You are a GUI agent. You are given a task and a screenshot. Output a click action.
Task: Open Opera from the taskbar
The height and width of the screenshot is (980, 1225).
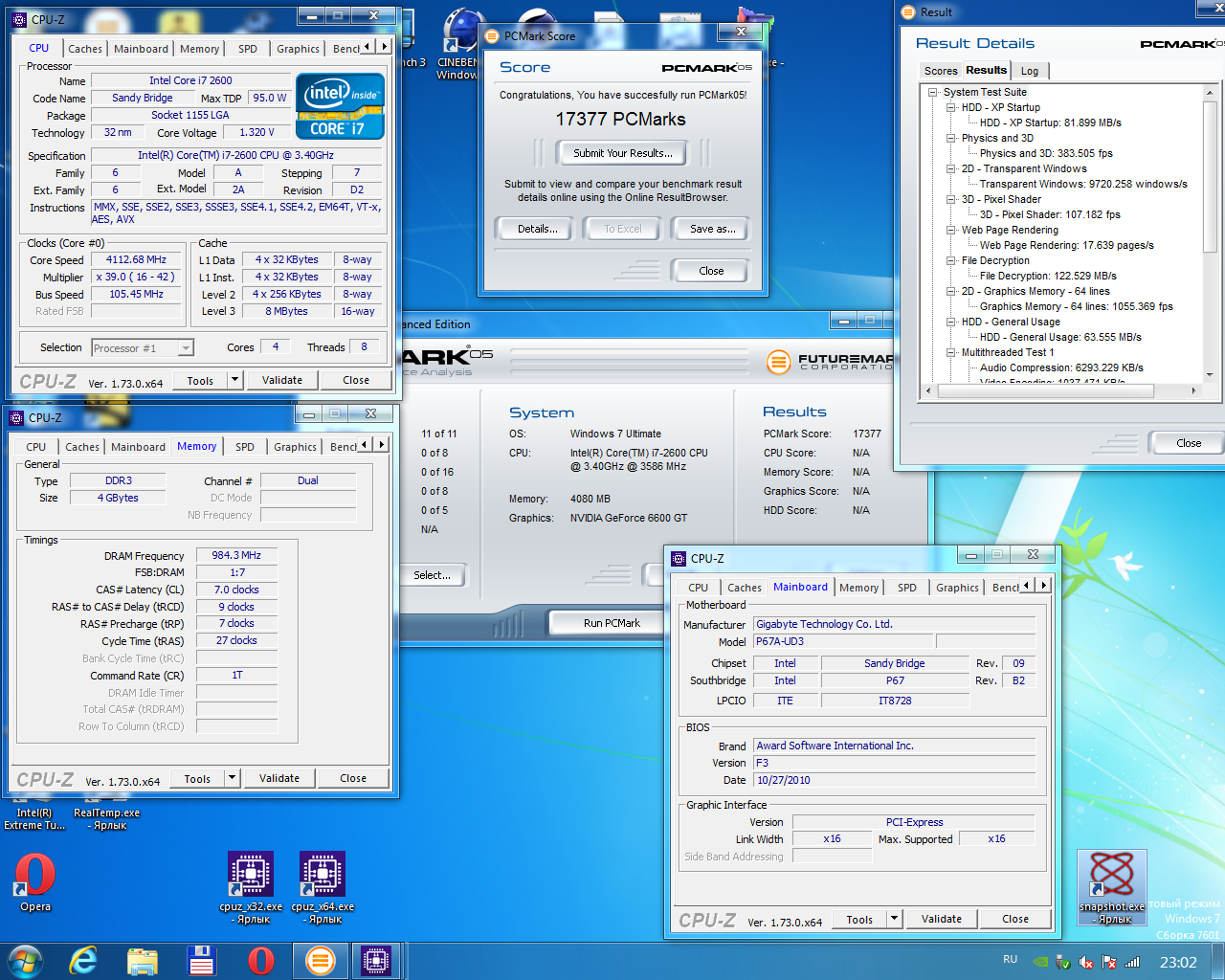coord(260,961)
